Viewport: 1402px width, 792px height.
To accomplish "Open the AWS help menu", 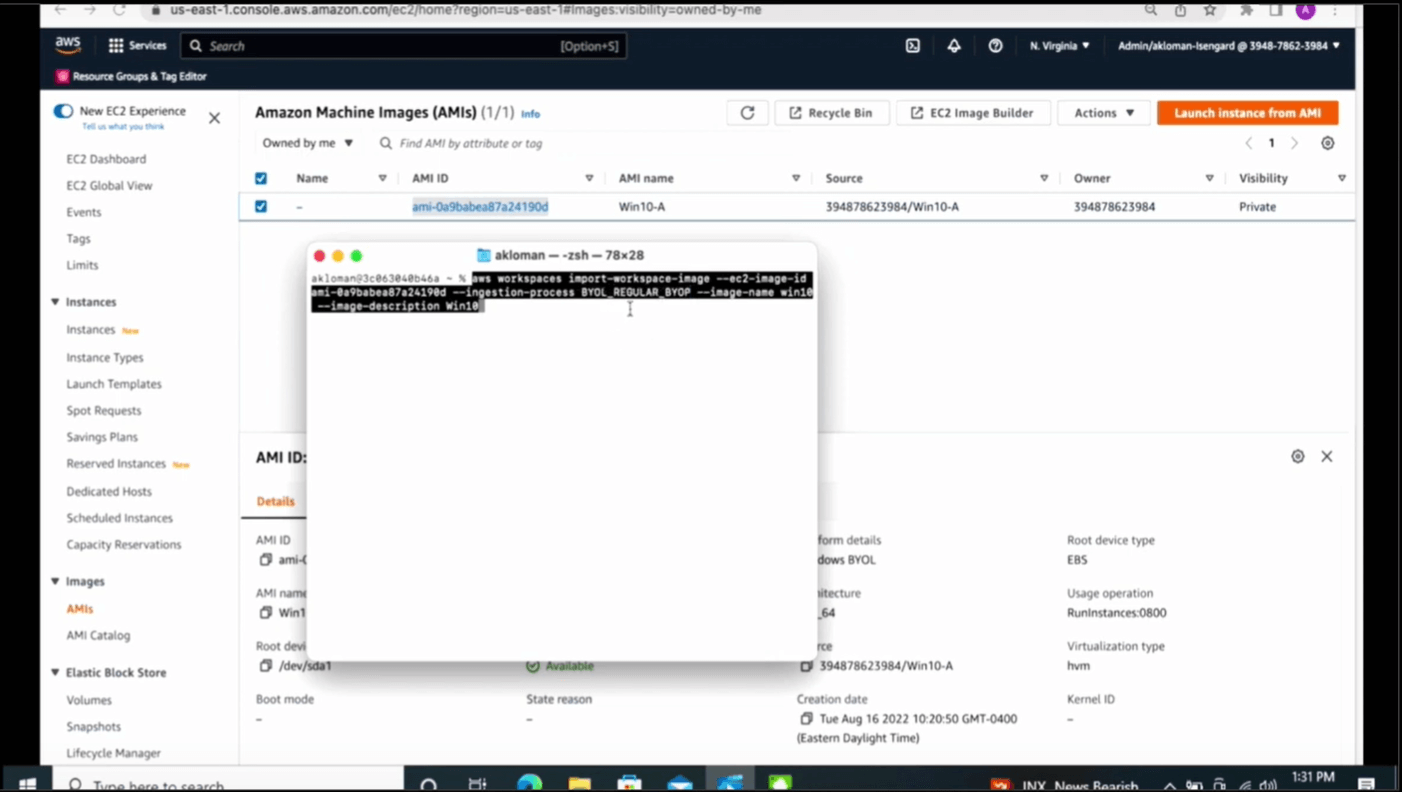I will (x=994, y=45).
